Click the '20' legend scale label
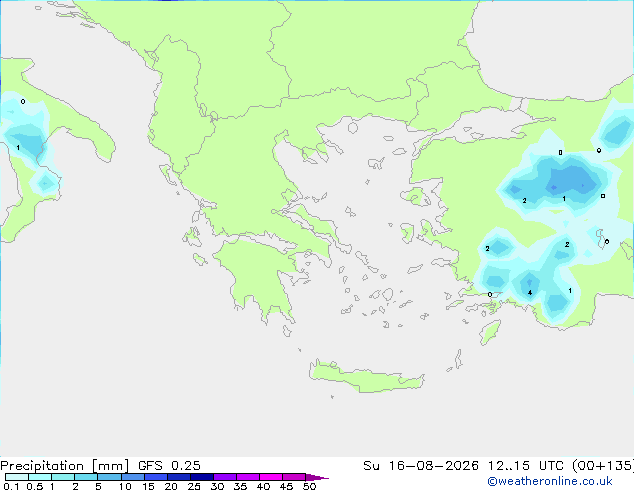Screen dimensions: 634x490 pos(171,486)
